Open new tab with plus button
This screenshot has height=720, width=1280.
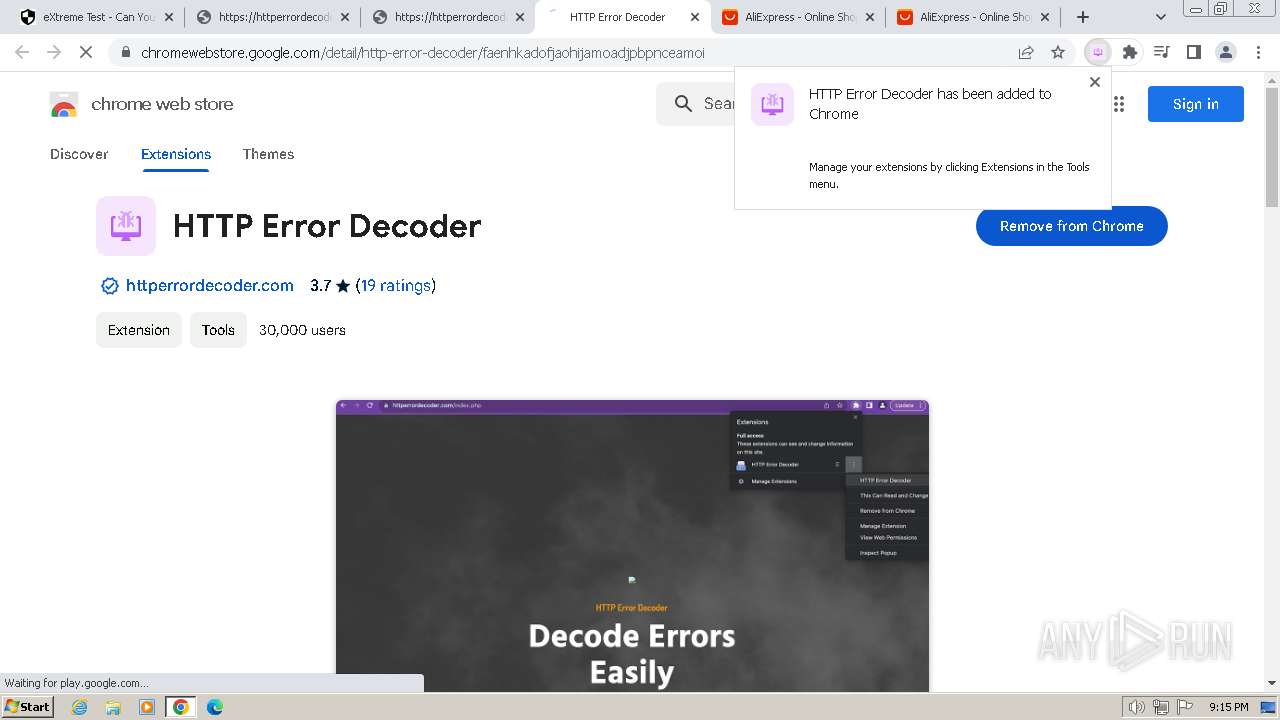click(x=1083, y=17)
